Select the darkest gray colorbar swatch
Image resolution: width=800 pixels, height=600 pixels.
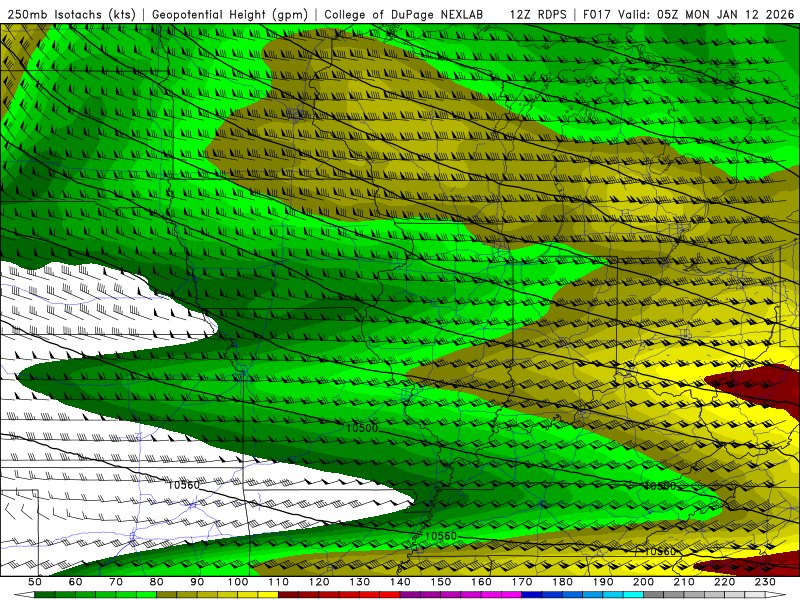[x=653, y=595]
